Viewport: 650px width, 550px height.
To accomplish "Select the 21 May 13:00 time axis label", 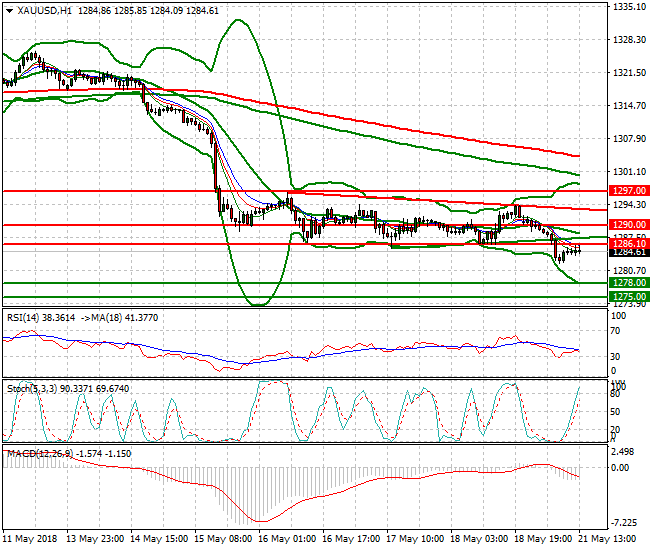I will pos(607,539).
